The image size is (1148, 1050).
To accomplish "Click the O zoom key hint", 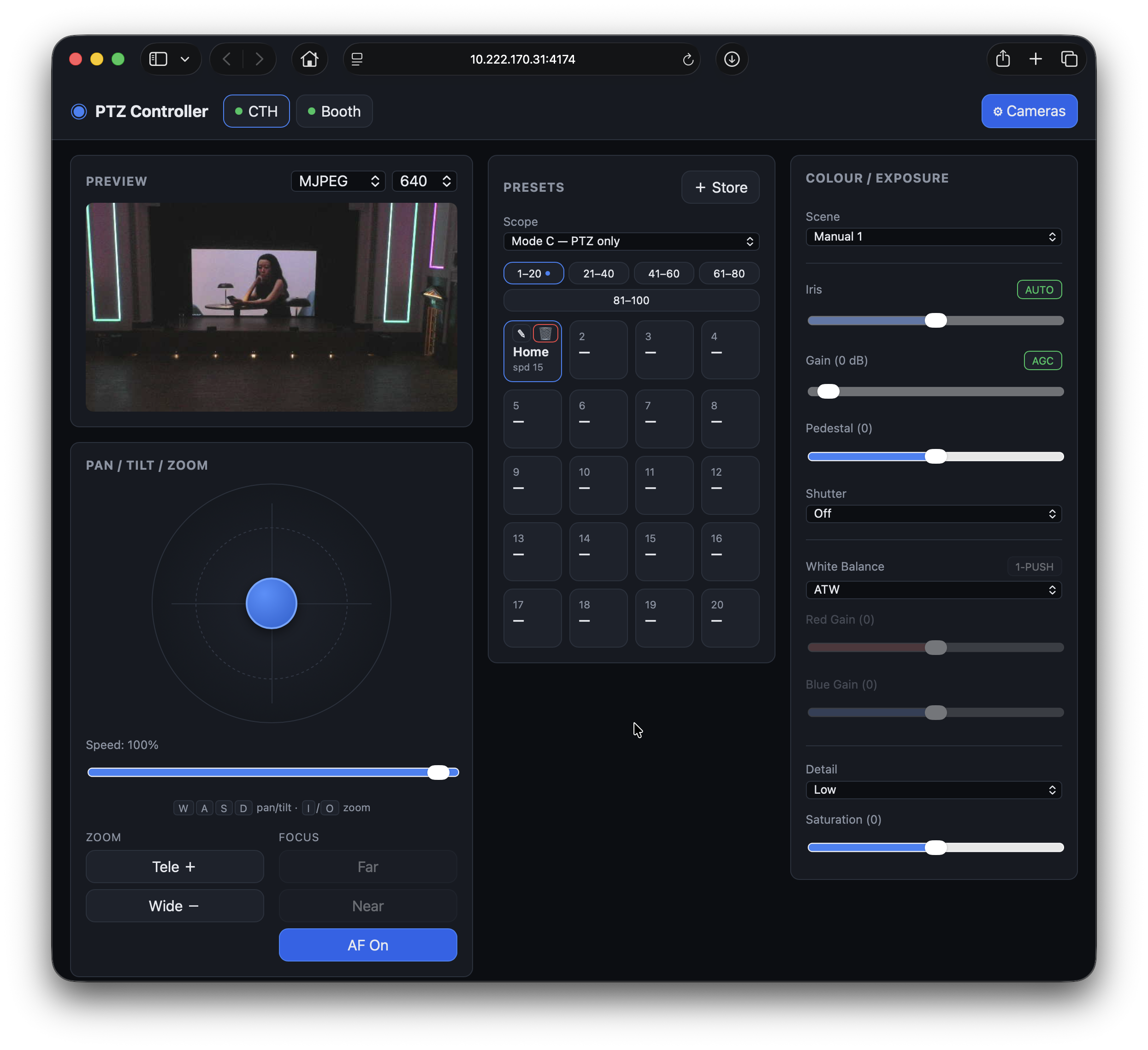I will pyautogui.click(x=330, y=808).
